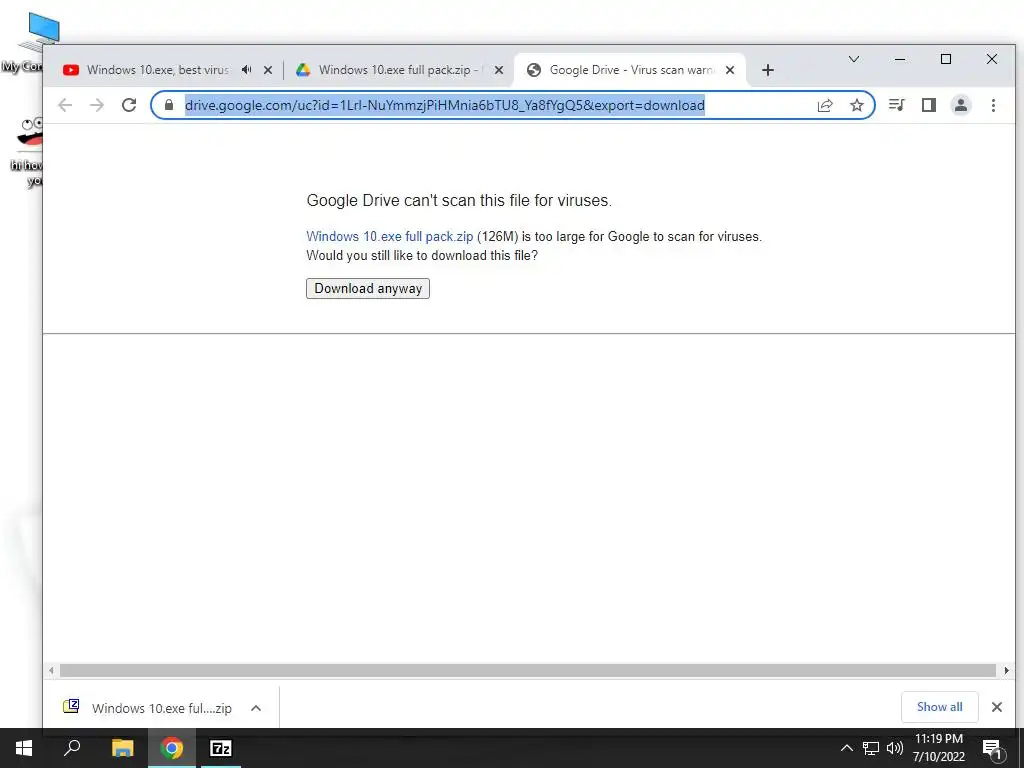Click the Chrome taskbar icon
1024x768 pixels.
(x=172, y=748)
